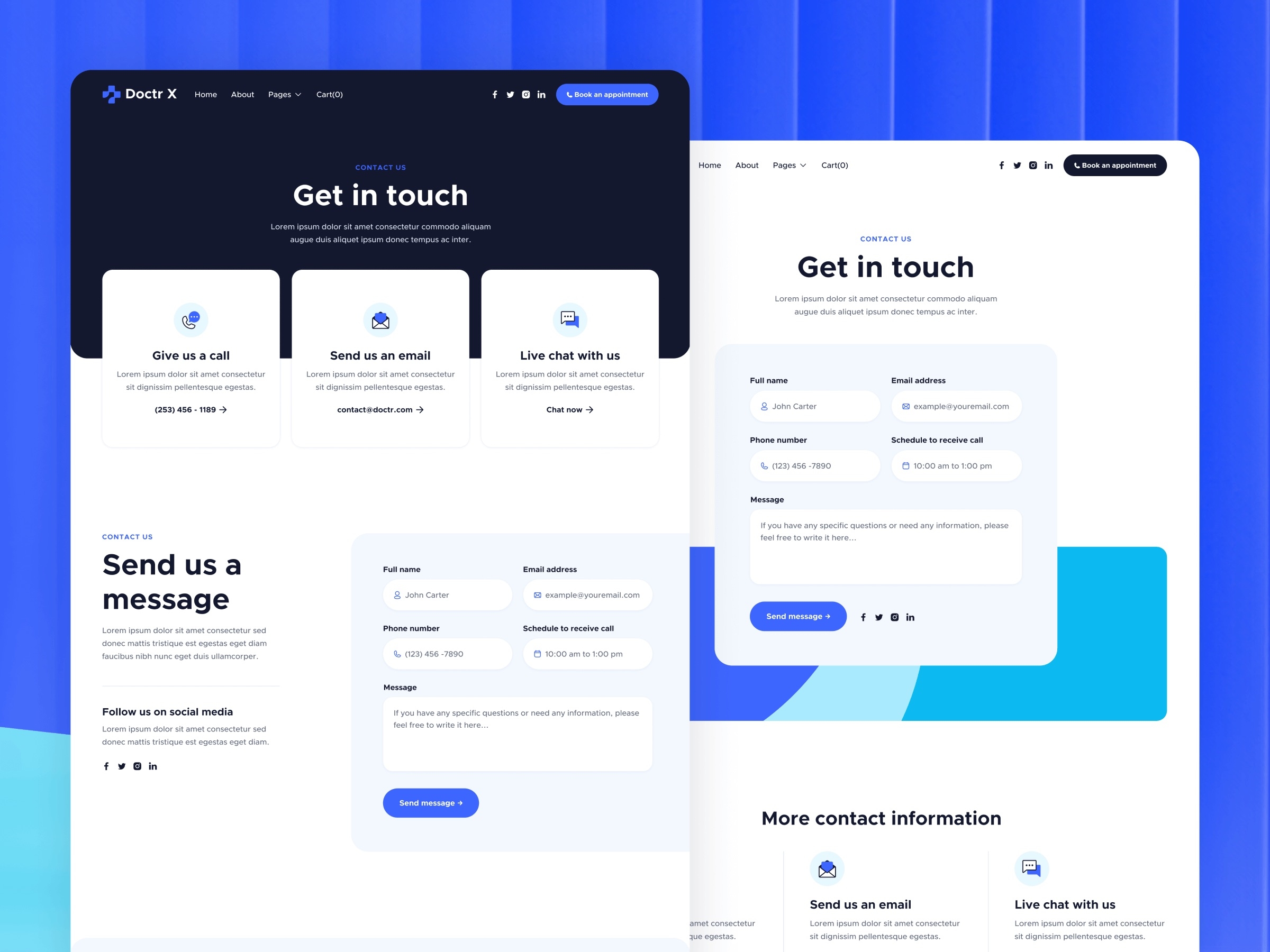Expand the Pages dropdown in dark navbar
1270x952 pixels.
click(284, 94)
